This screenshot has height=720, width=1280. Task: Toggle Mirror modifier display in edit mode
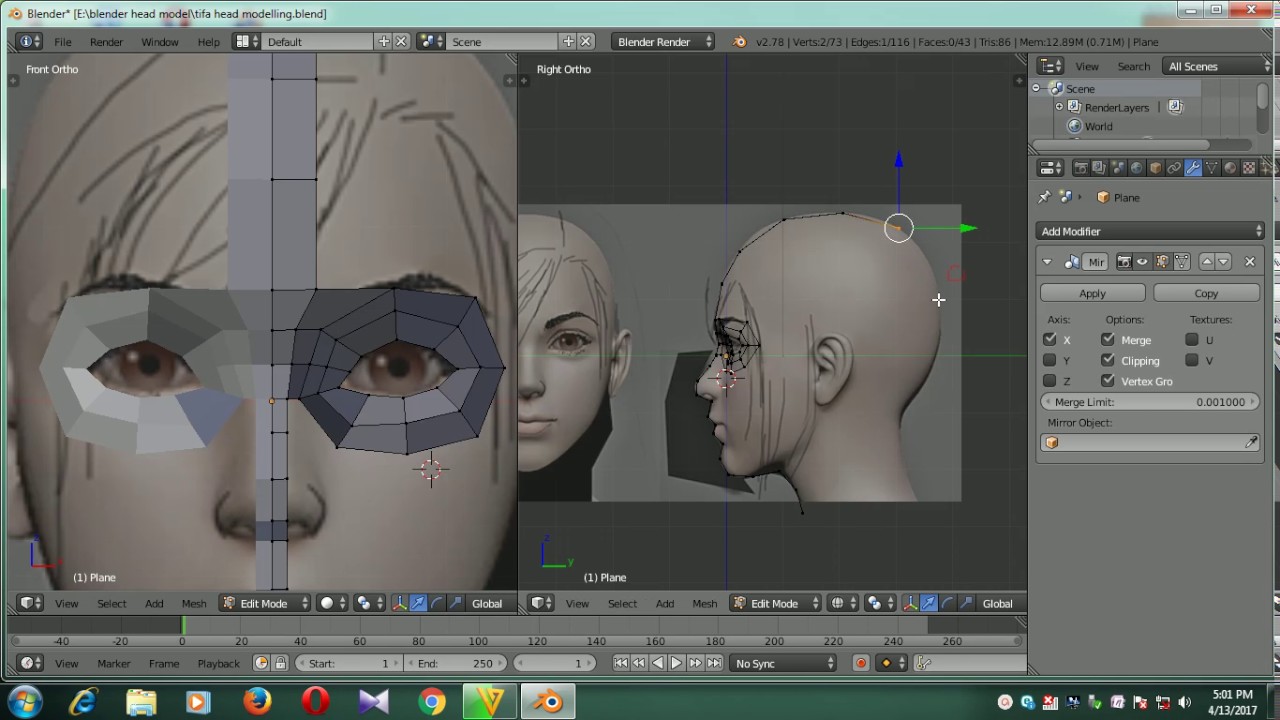[1162, 262]
